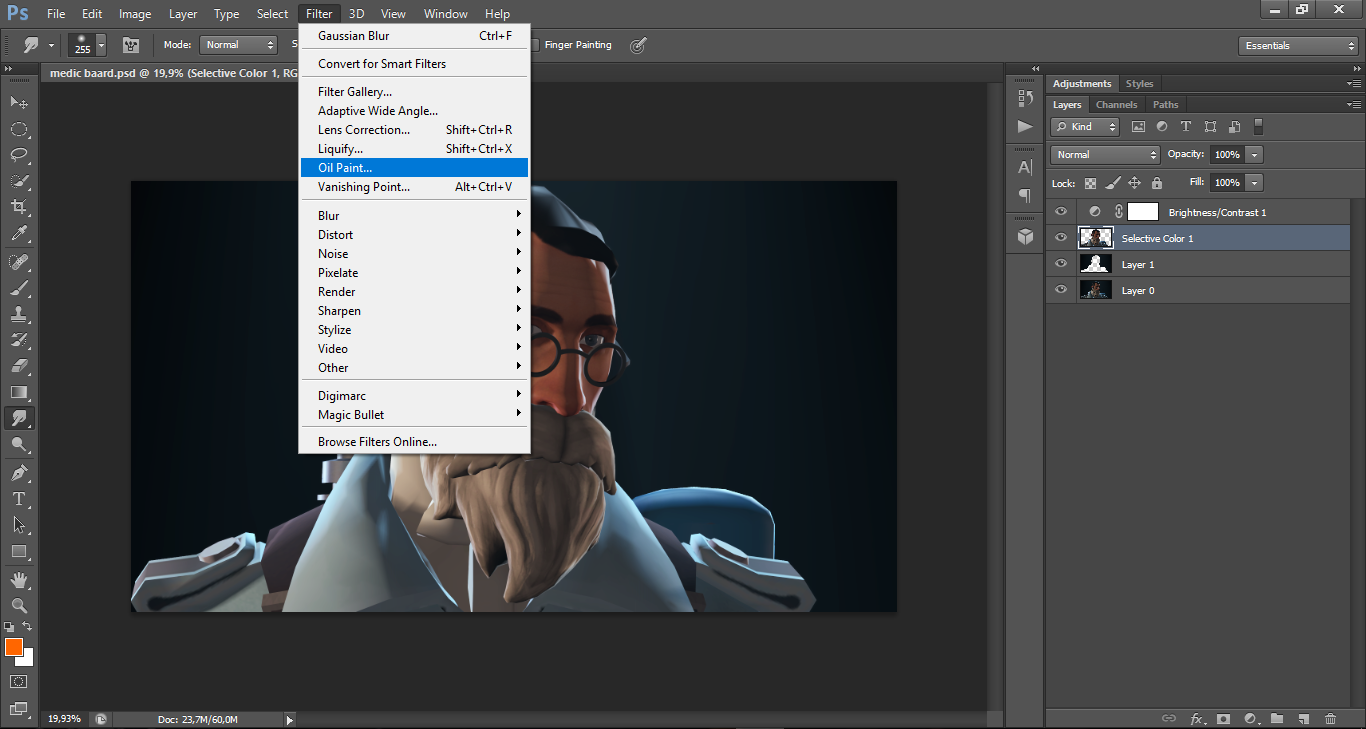Screen dimensions: 1366x729
Task: Select the History Brush tool
Action: 19,340
